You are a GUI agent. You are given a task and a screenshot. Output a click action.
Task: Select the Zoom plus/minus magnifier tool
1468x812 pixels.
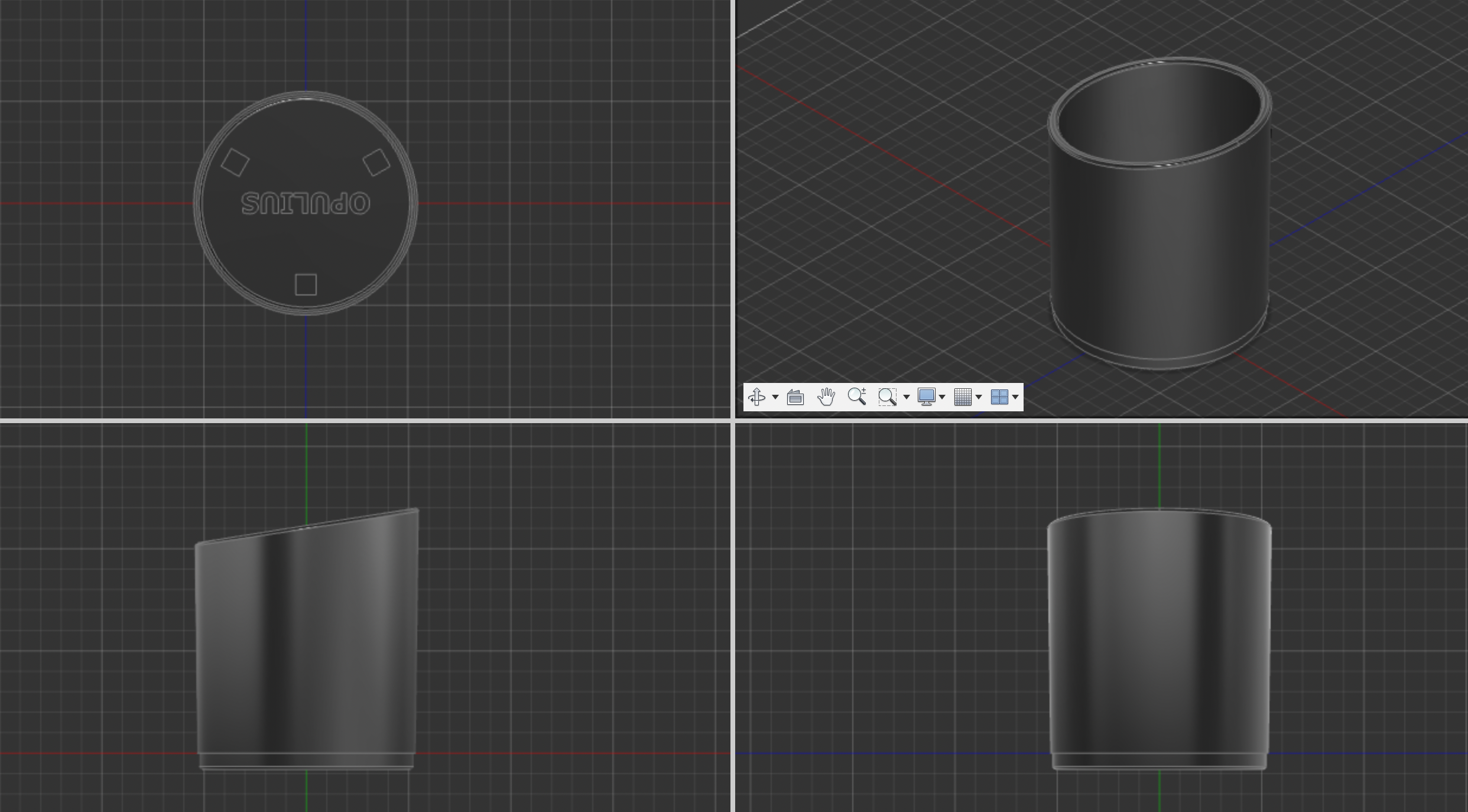[857, 397]
